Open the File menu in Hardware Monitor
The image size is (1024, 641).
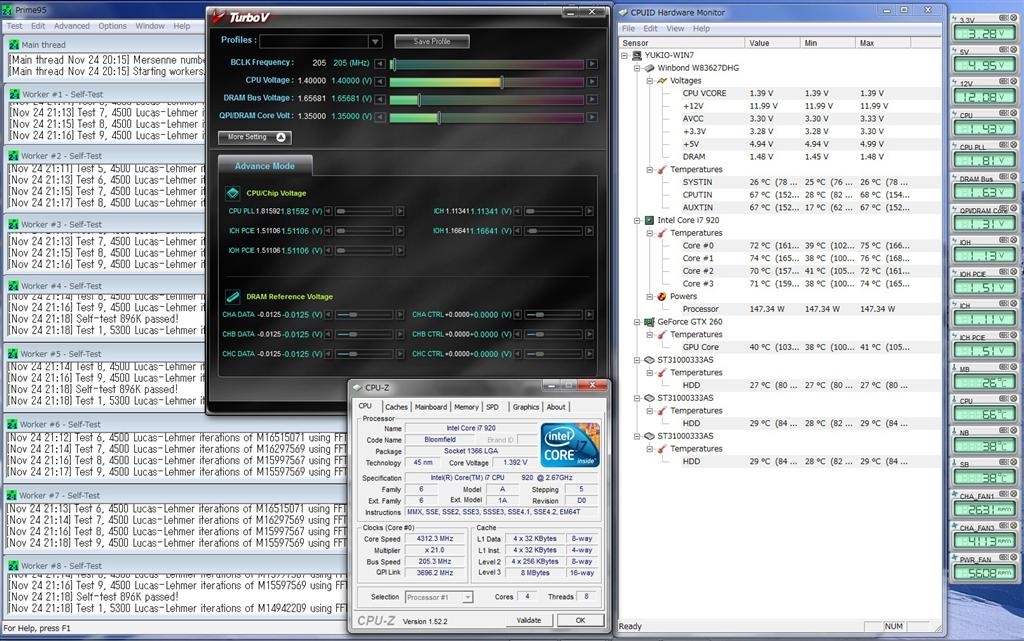[628, 29]
